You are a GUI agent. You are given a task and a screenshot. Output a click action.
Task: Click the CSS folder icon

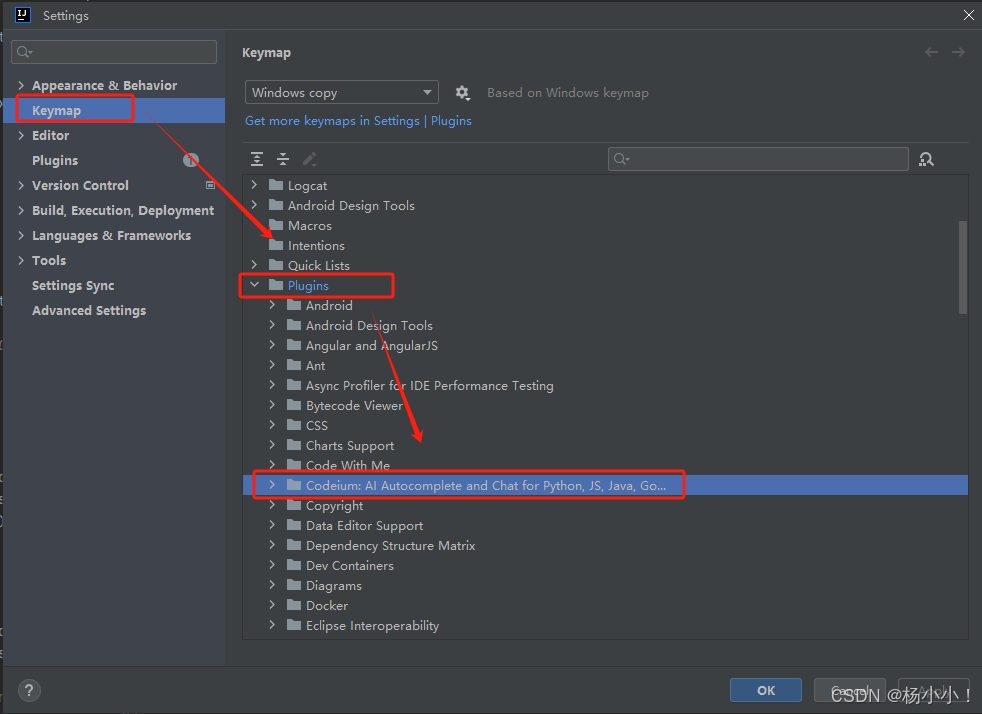[x=294, y=425]
